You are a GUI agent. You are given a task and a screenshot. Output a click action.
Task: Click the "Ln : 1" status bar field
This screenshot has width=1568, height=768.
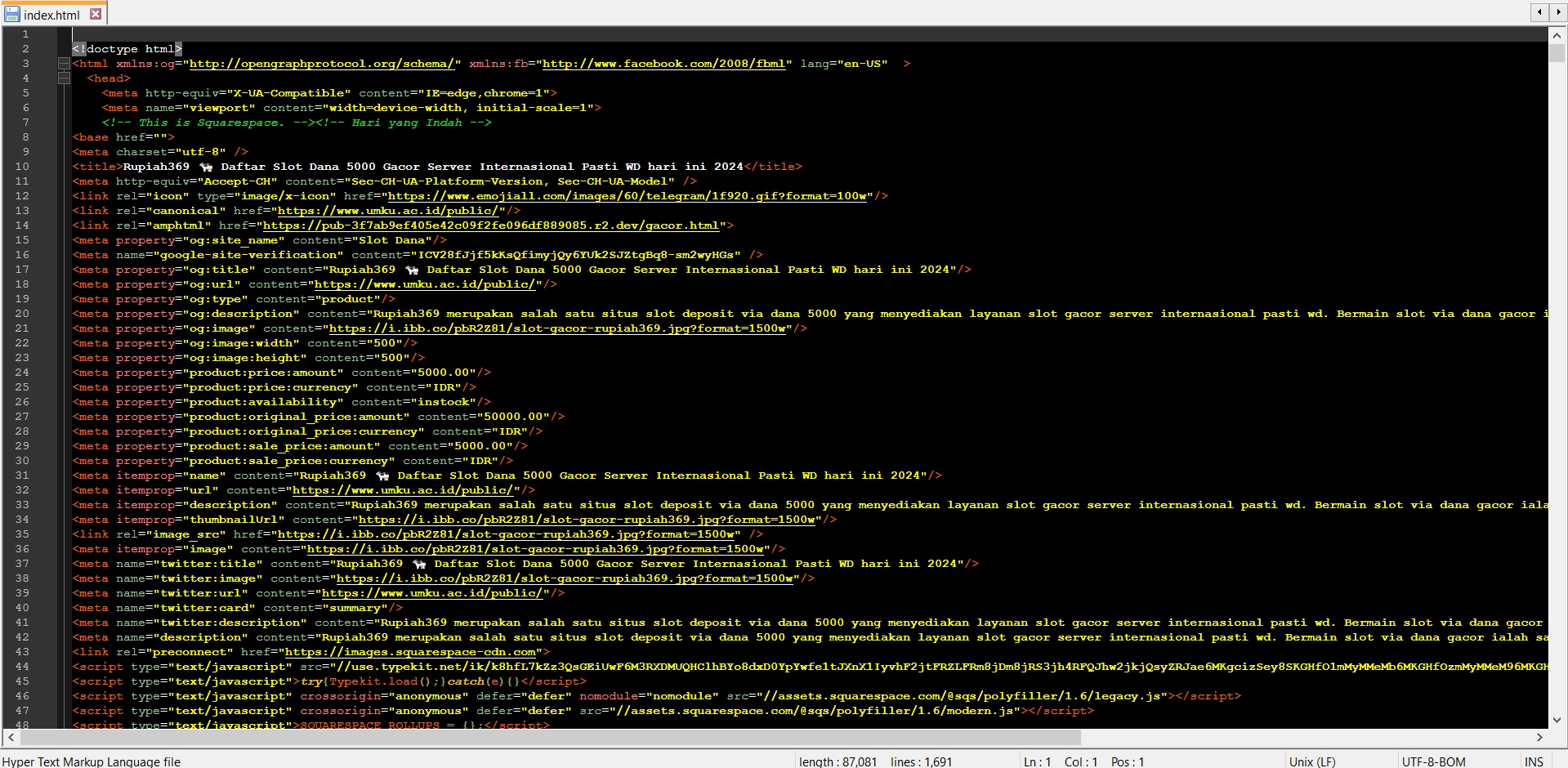click(1037, 761)
